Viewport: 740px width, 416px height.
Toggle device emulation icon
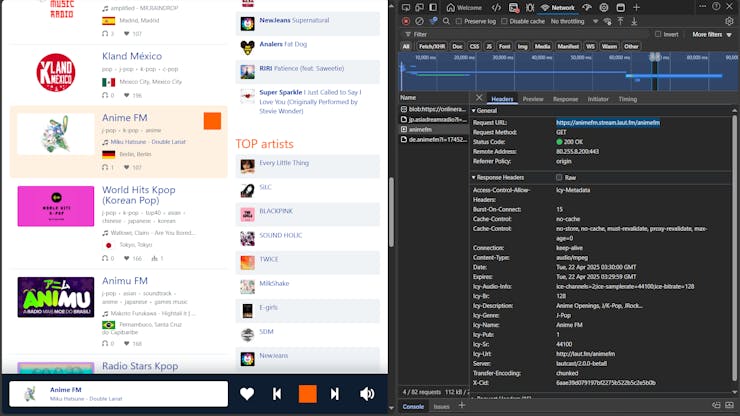[419, 7]
